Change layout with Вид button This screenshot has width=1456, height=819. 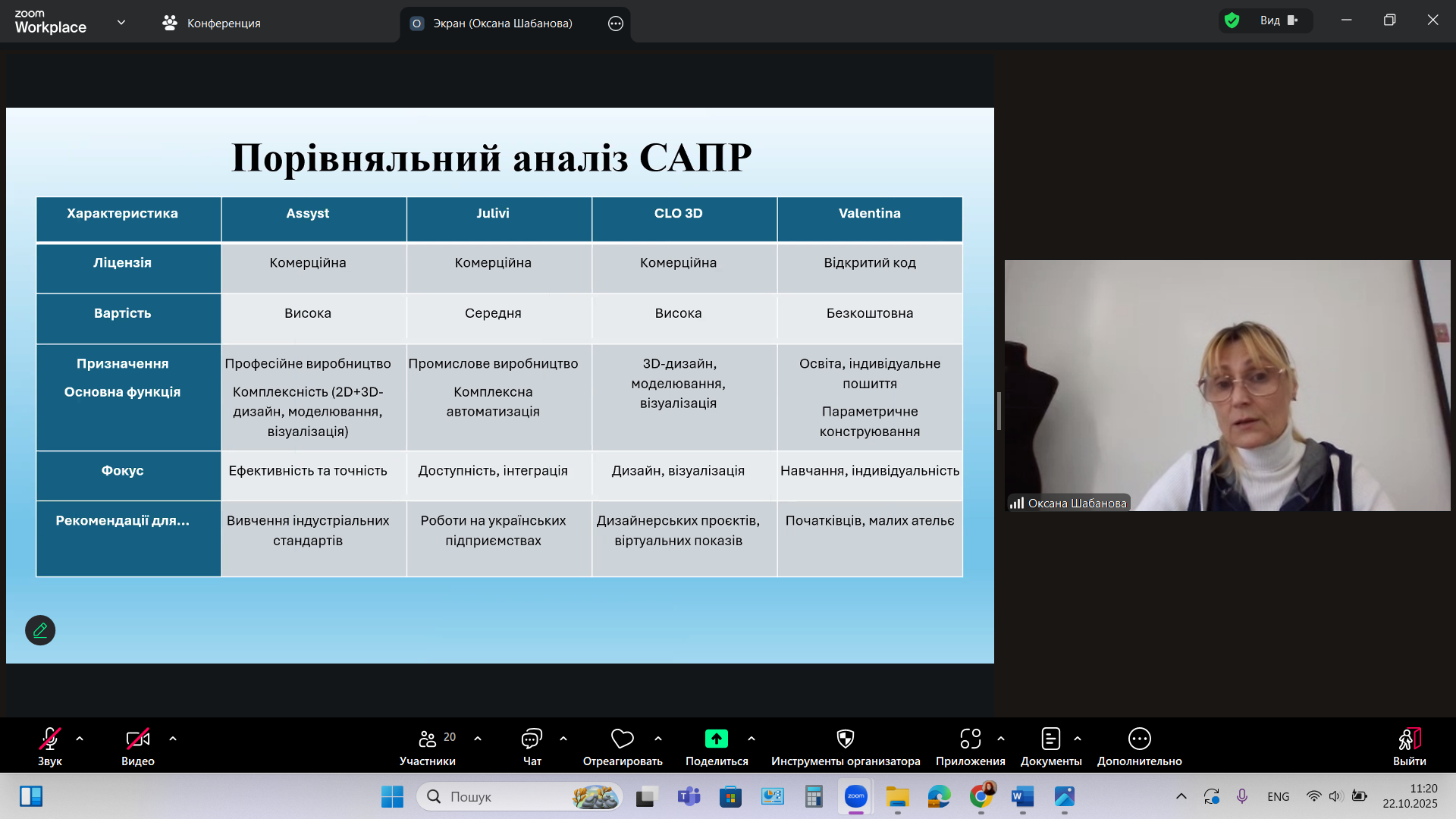point(1279,20)
